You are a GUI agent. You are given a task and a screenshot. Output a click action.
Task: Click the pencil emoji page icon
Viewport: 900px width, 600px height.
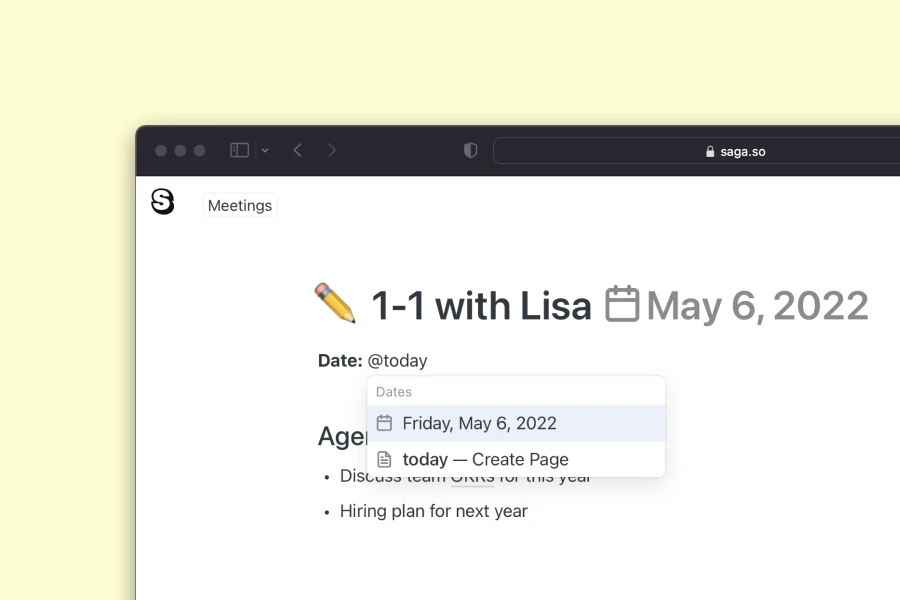(x=336, y=303)
